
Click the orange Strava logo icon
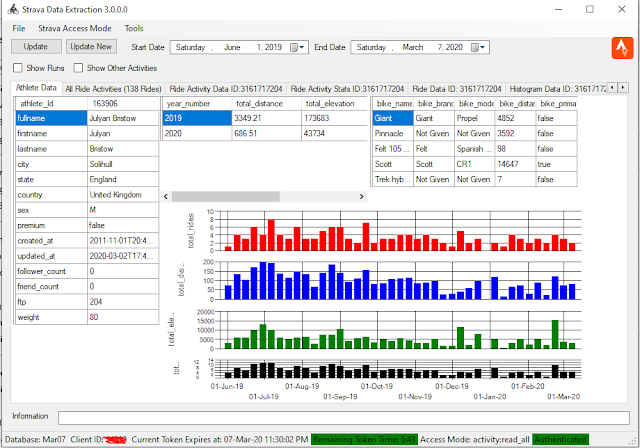(622, 48)
